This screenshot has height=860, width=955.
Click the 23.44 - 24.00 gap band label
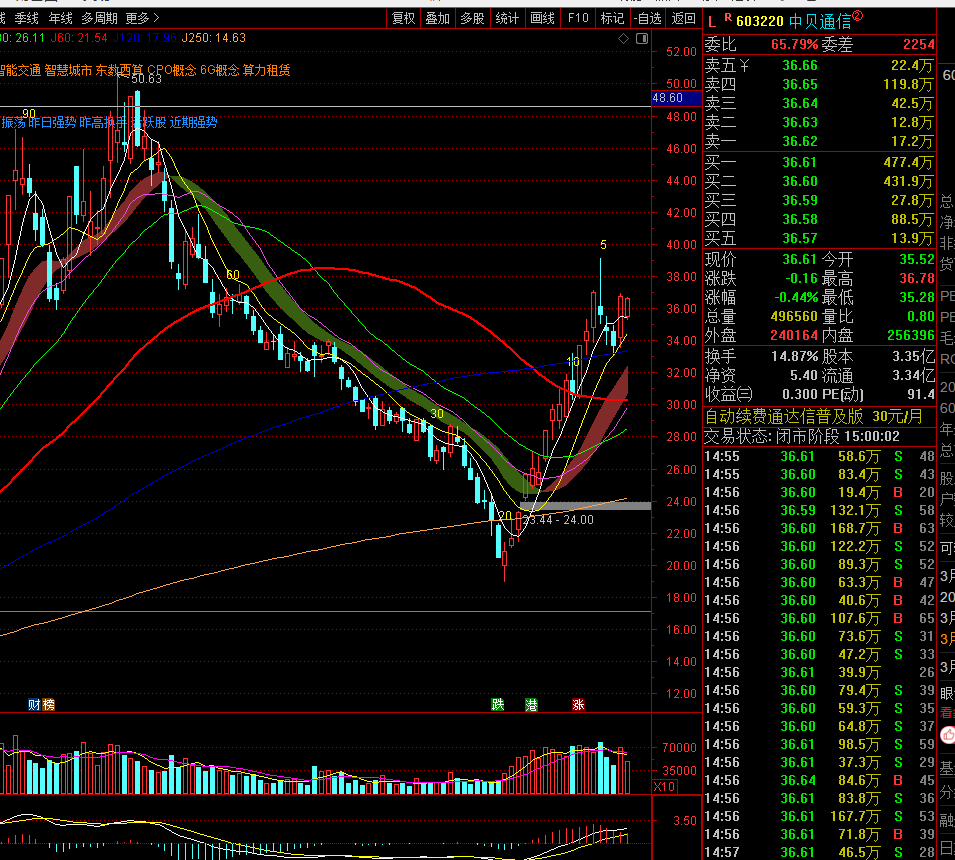pos(558,520)
